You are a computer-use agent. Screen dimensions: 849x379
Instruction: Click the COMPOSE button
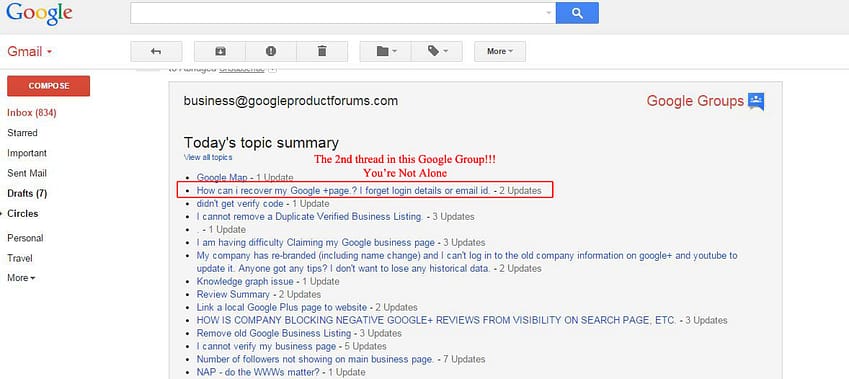click(x=49, y=86)
